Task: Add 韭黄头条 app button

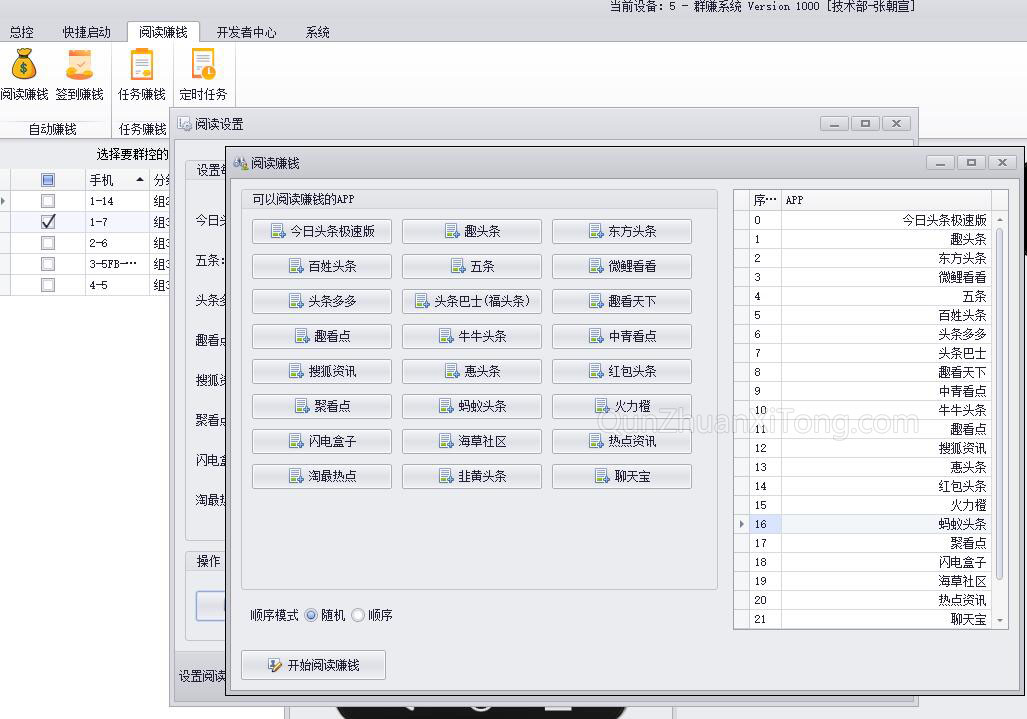Action: [x=472, y=477]
